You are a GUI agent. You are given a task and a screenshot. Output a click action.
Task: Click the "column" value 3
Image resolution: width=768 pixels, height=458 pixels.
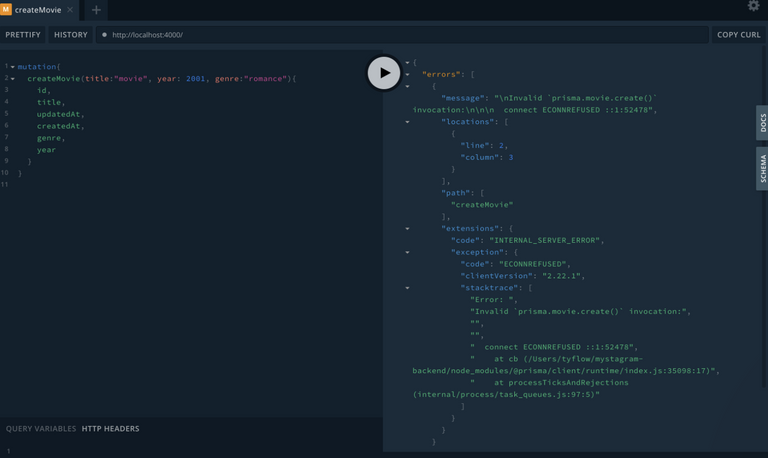click(511, 157)
